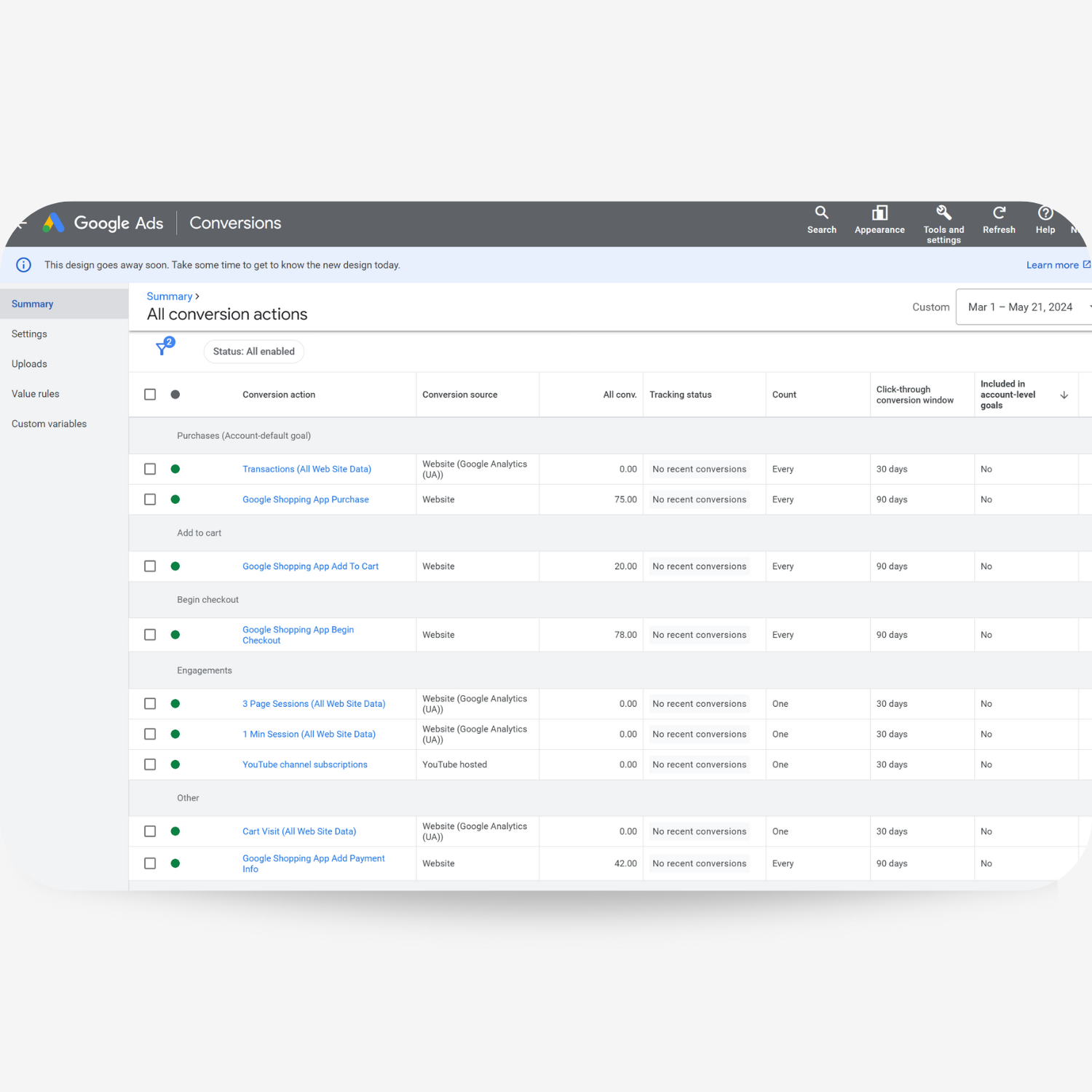Click the Summary breadcrumb link
The image size is (1092, 1092).
click(x=170, y=296)
